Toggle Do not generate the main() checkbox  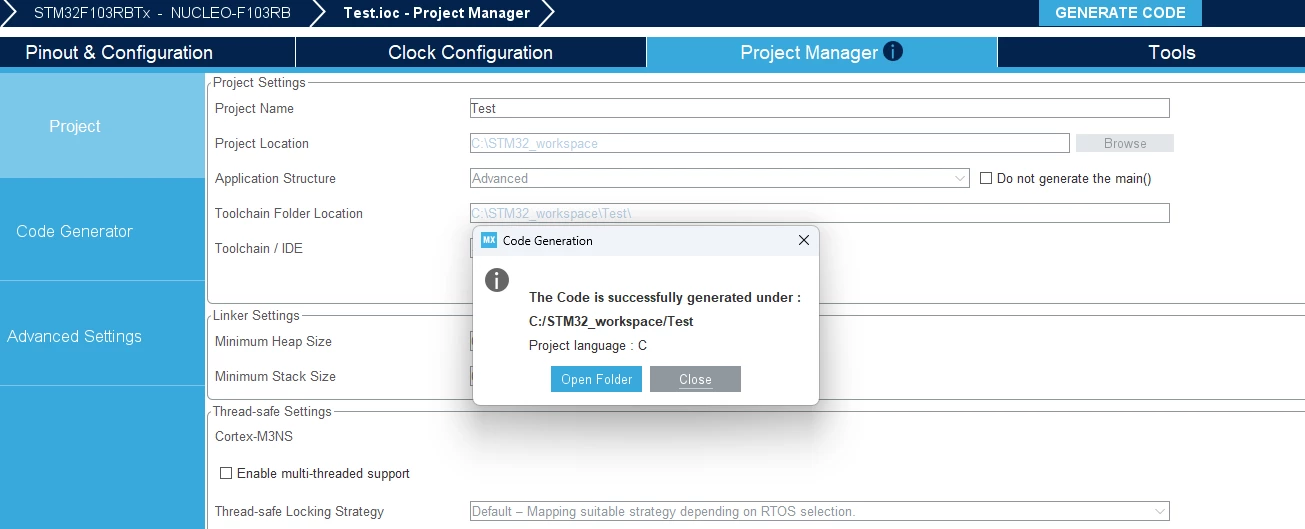point(986,178)
